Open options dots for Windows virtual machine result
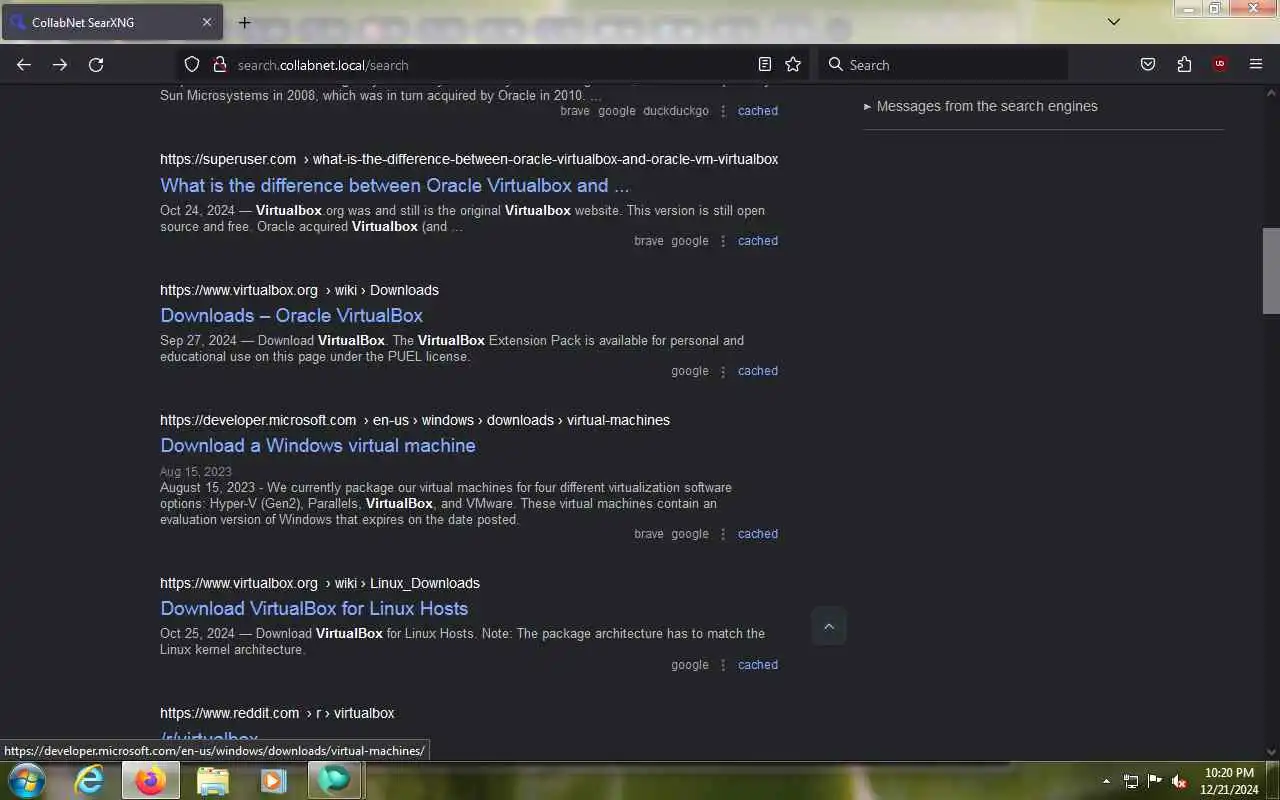The height and width of the screenshot is (800, 1280). click(x=723, y=534)
